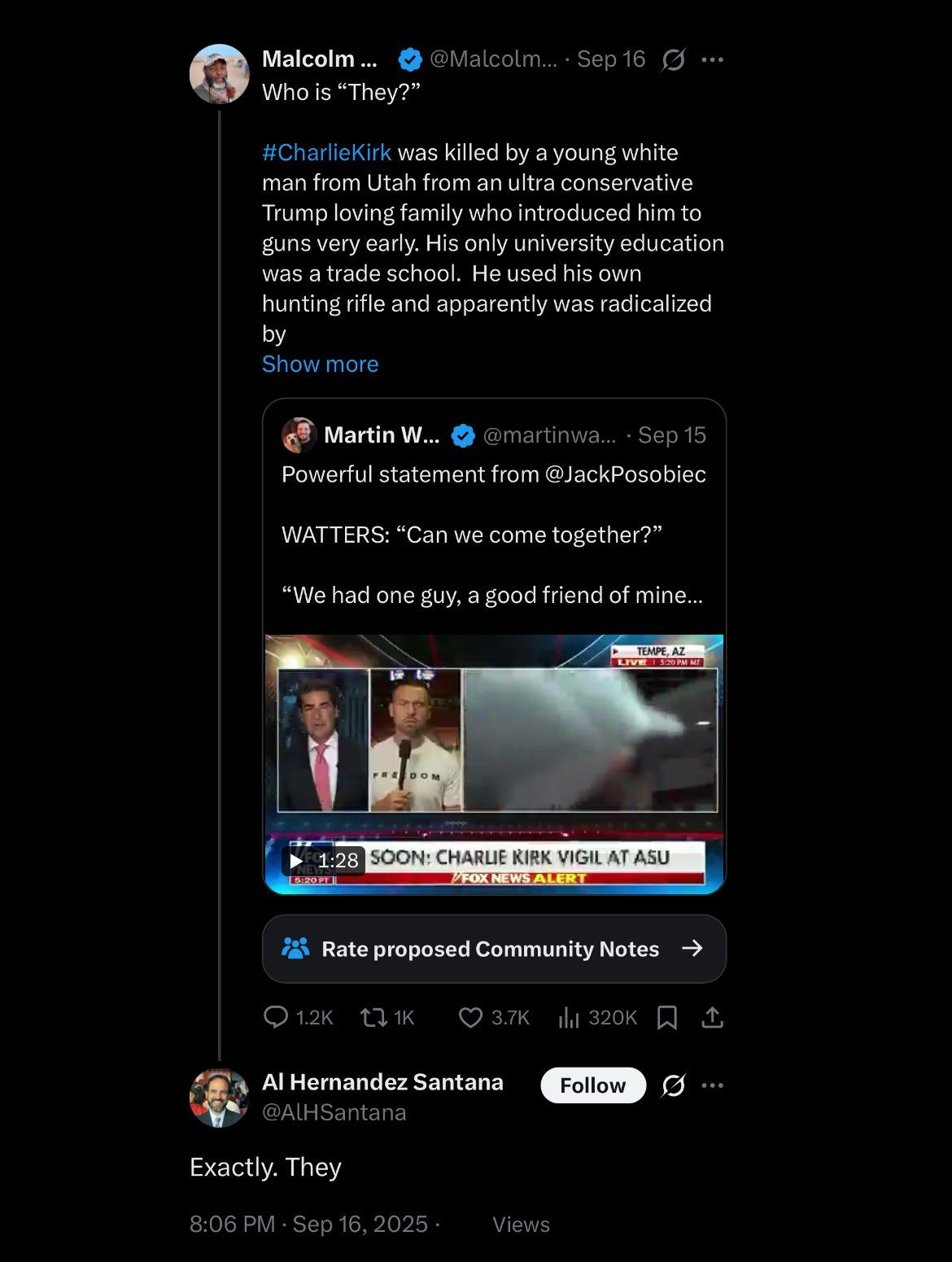Screen dimensions: 952x1262
Task: Open Al Hernandez Santana's profile picture
Action: [219, 1098]
